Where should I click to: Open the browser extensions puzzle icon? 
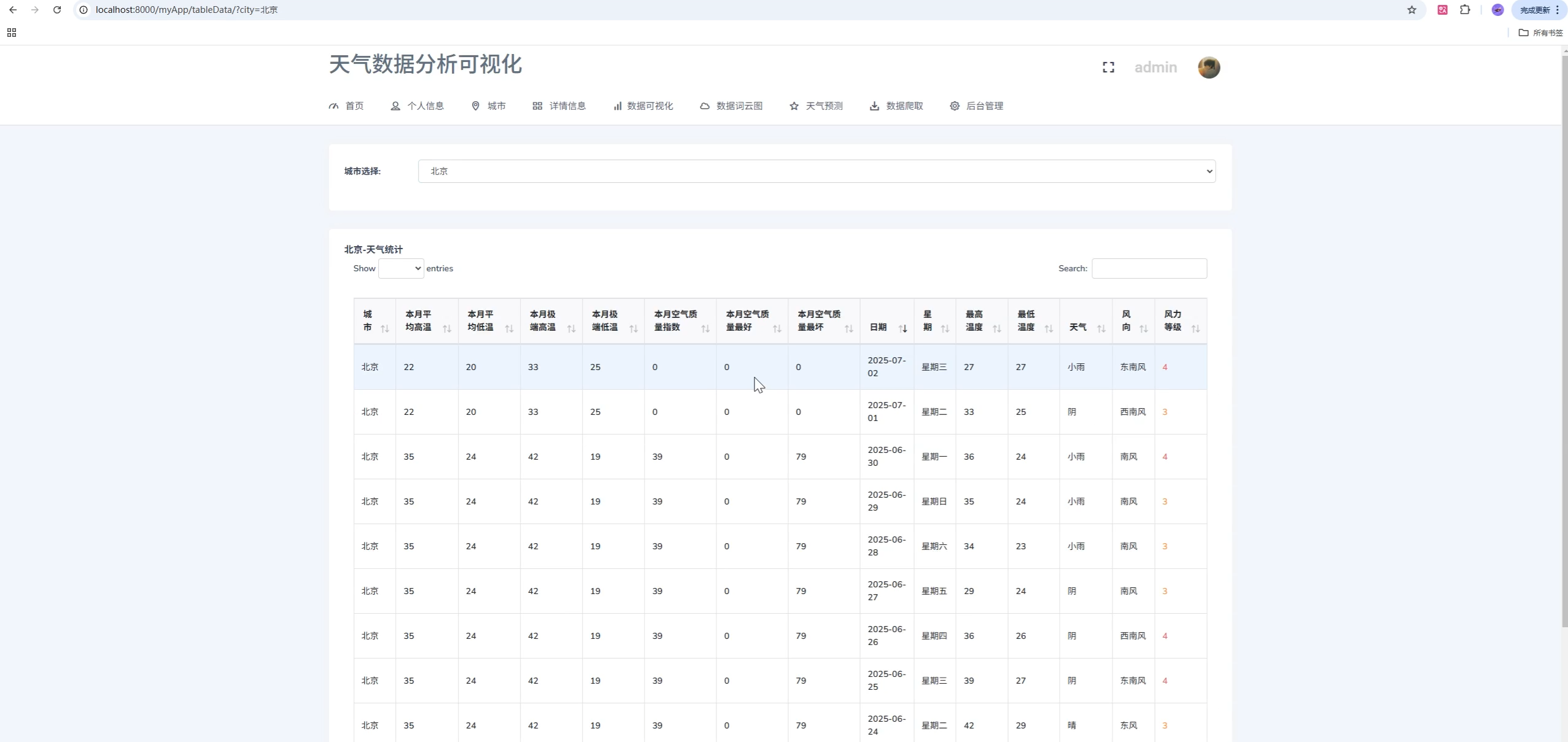click(1465, 10)
